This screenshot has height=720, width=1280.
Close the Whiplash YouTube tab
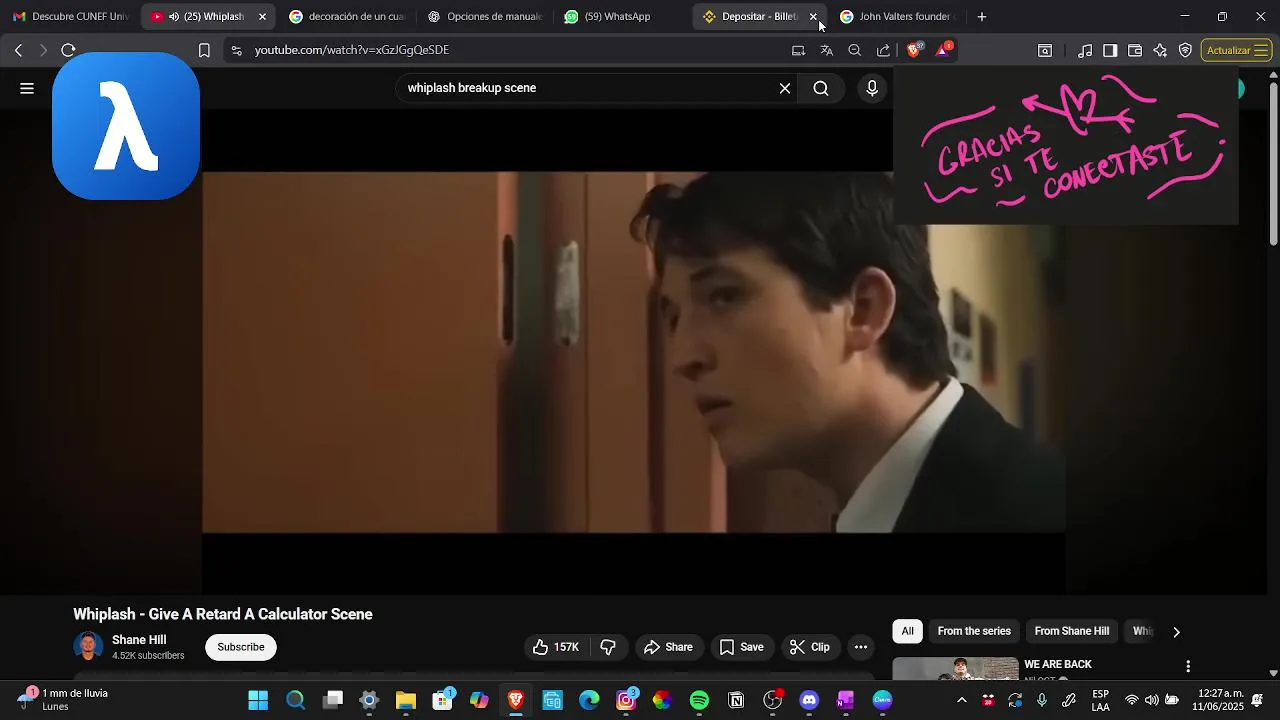tap(262, 17)
